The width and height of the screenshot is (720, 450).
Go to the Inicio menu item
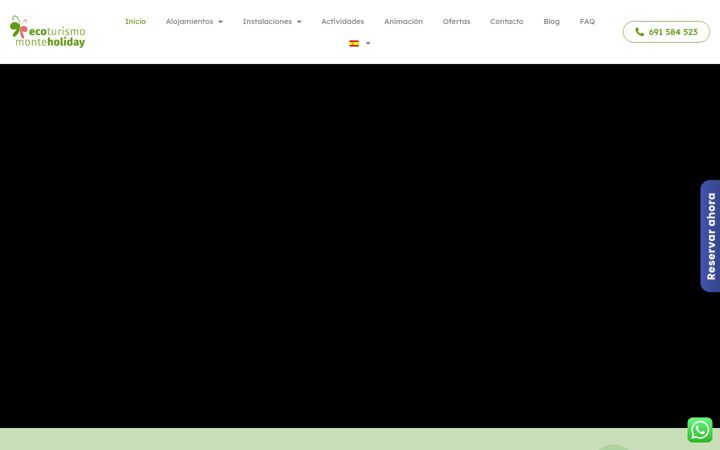pyautogui.click(x=135, y=21)
